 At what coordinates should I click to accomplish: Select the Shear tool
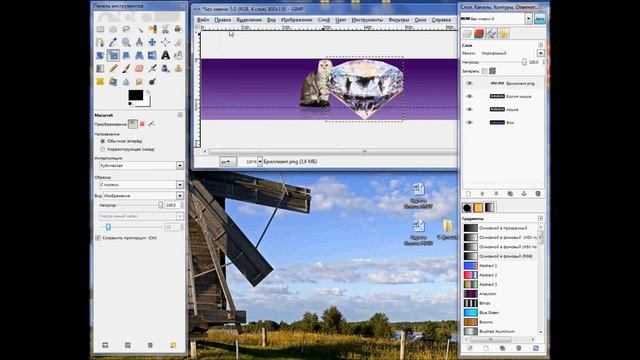pos(127,55)
